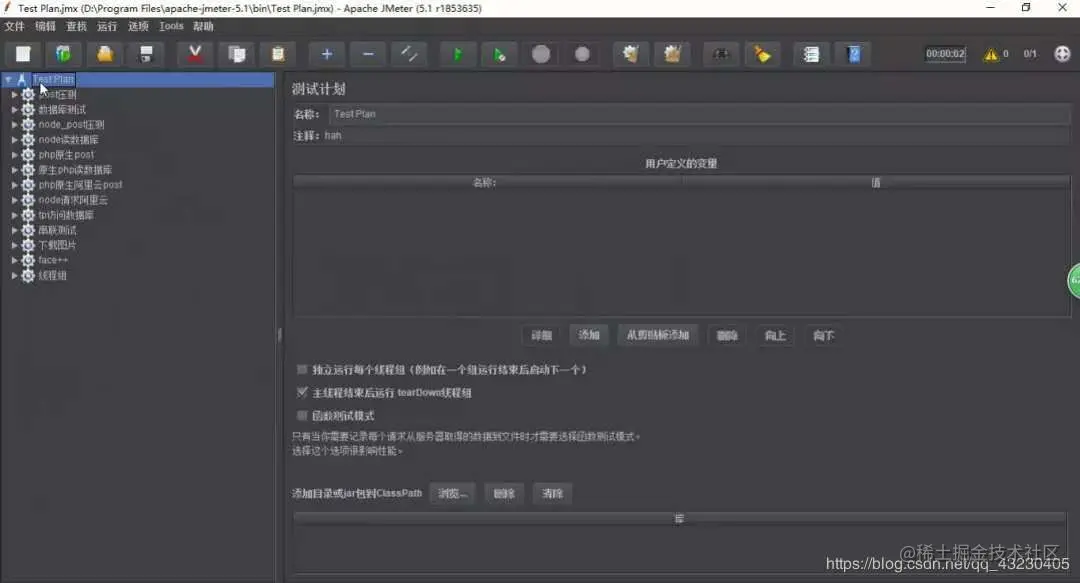The height and width of the screenshot is (583, 1080).
Task: Click the Paste clipboard icon
Action: [278, 54]
